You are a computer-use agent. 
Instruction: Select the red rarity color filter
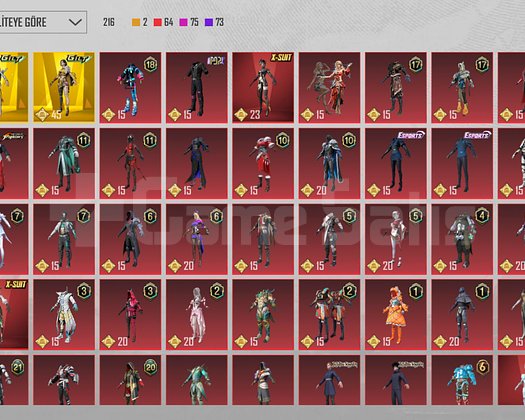click(x=157, y=22)
